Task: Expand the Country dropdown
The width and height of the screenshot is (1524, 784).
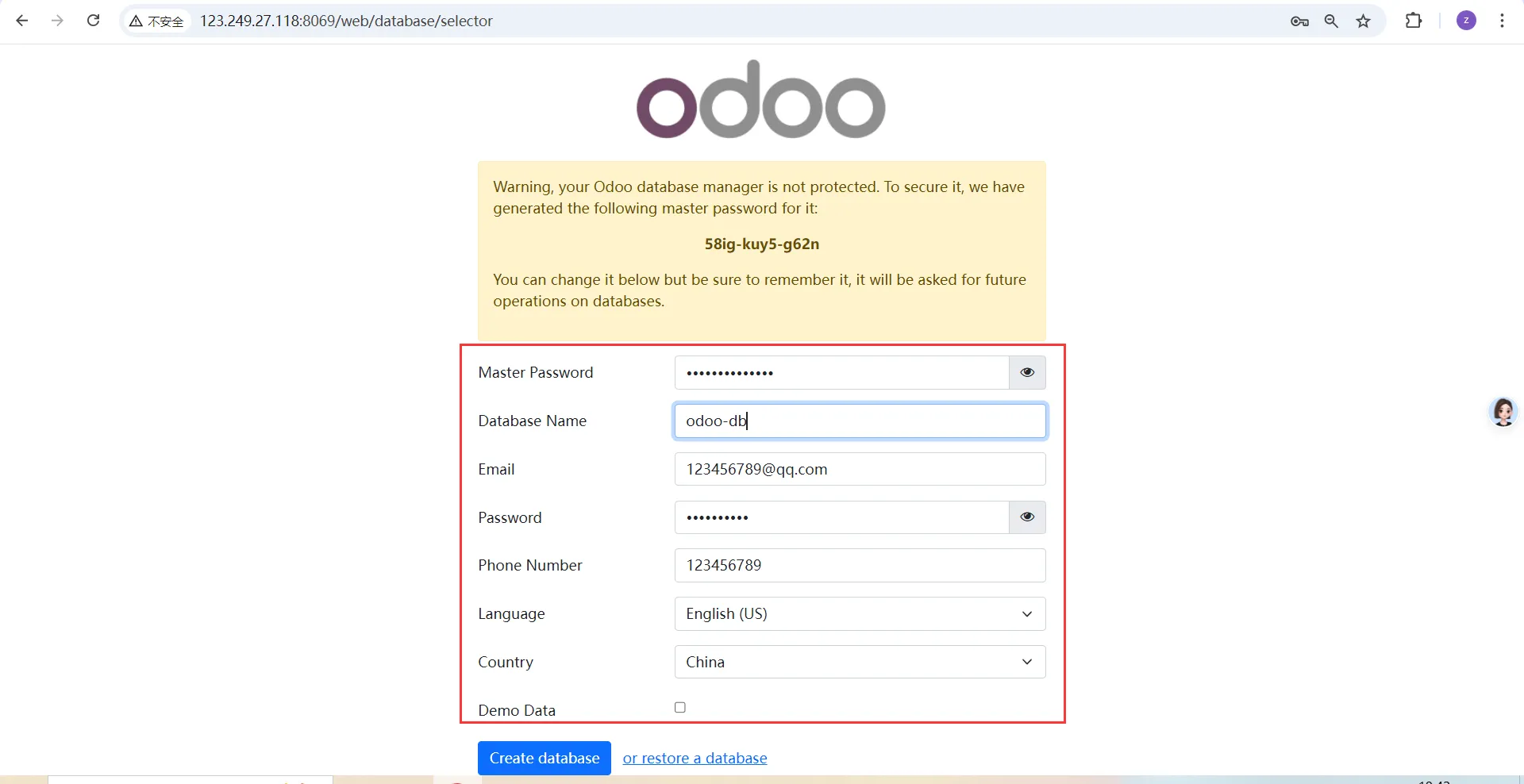Action: click(x=860, y=662)
